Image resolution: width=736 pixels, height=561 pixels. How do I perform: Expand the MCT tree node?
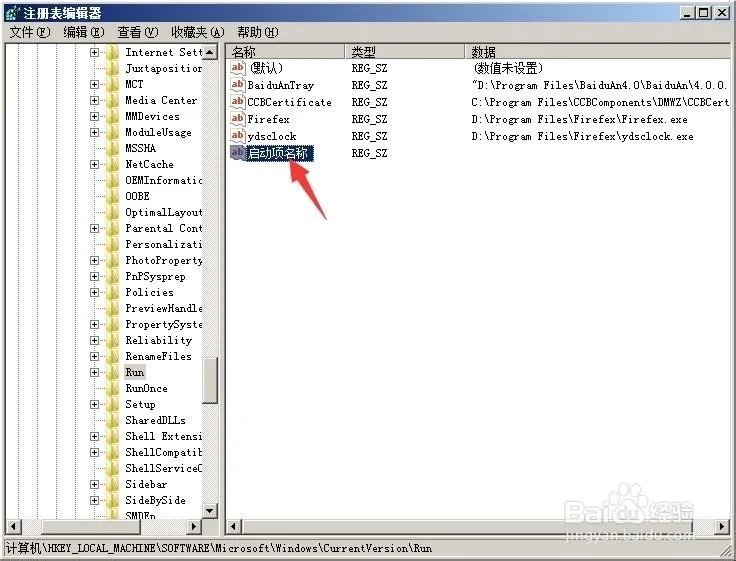point(94,85)
